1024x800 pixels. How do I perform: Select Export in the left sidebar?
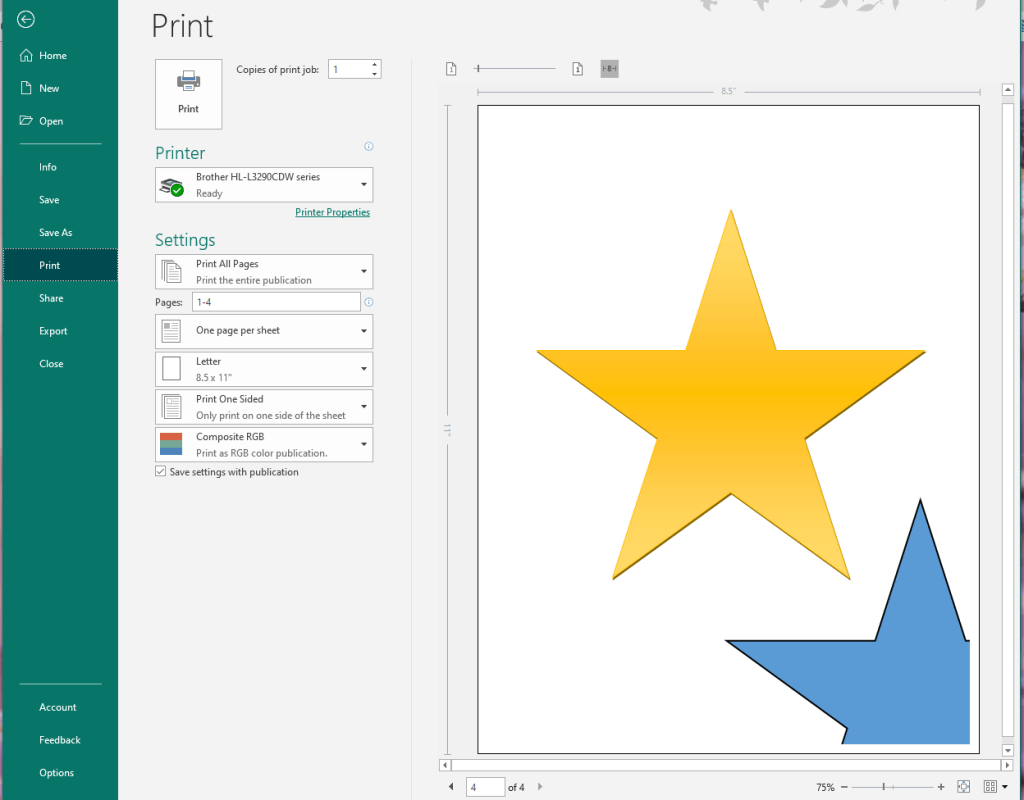[x=53, y=331]
